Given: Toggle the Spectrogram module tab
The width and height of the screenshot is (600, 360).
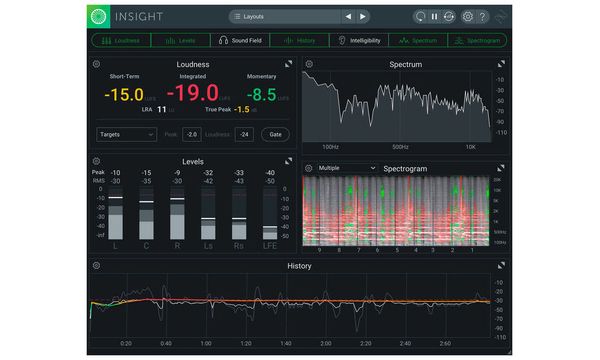Looking at the screenshot, I should pyautogui.click(x=477, y=40).
